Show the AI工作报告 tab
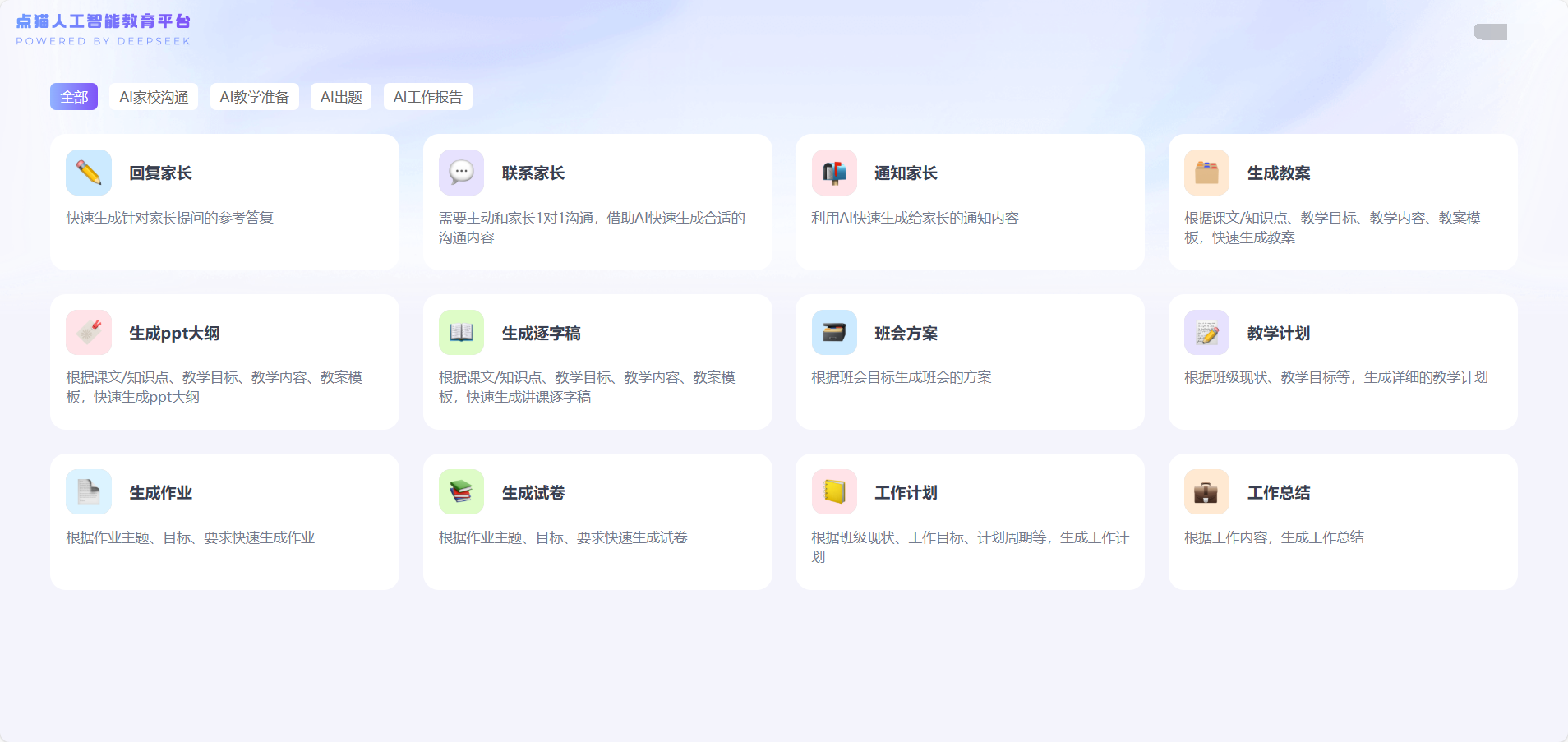Image resolution: width=1568 pixels, height=742 pixels. pos(427,97)
